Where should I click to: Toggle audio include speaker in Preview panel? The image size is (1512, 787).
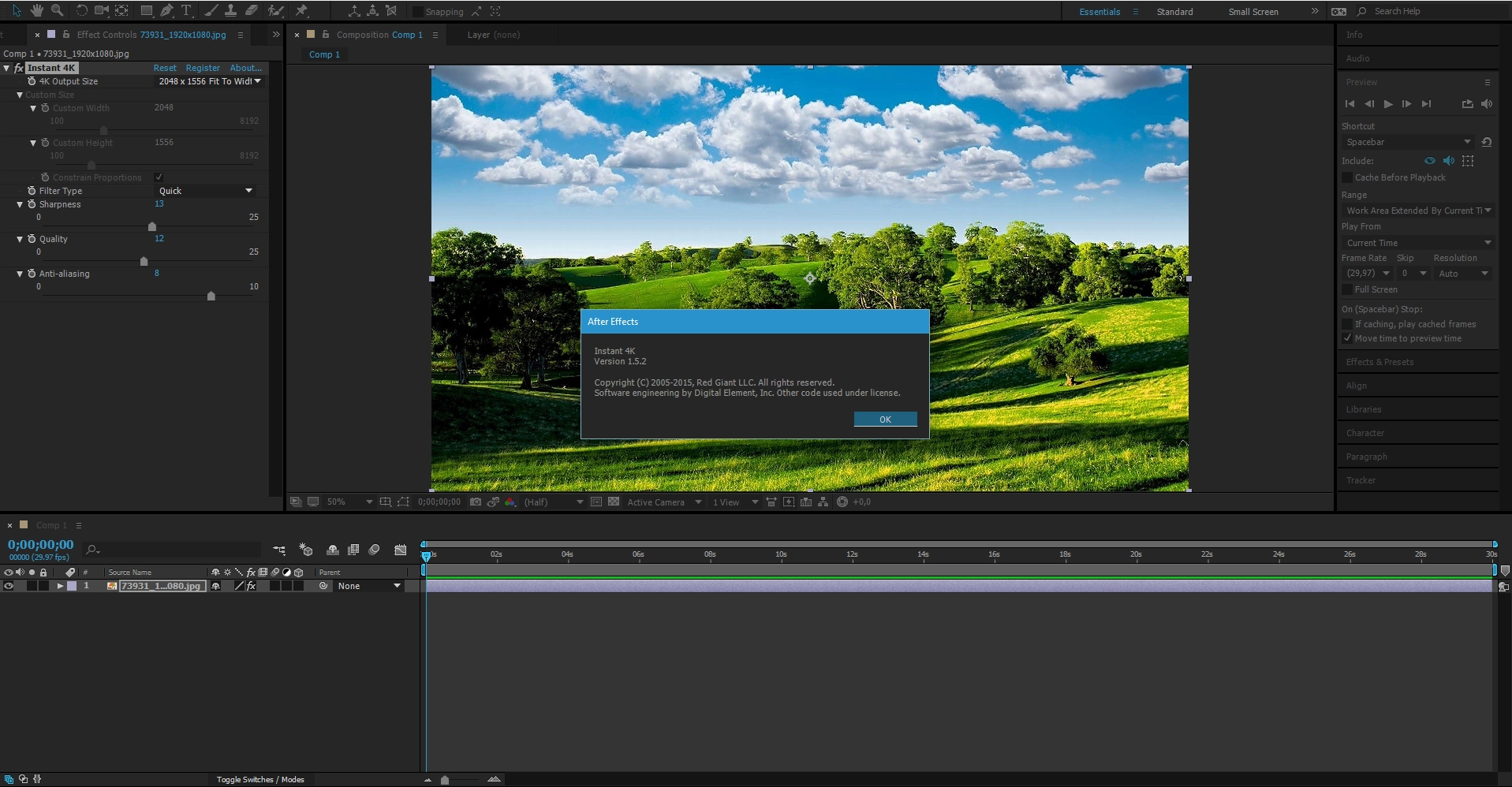(x=1449, y=161)
